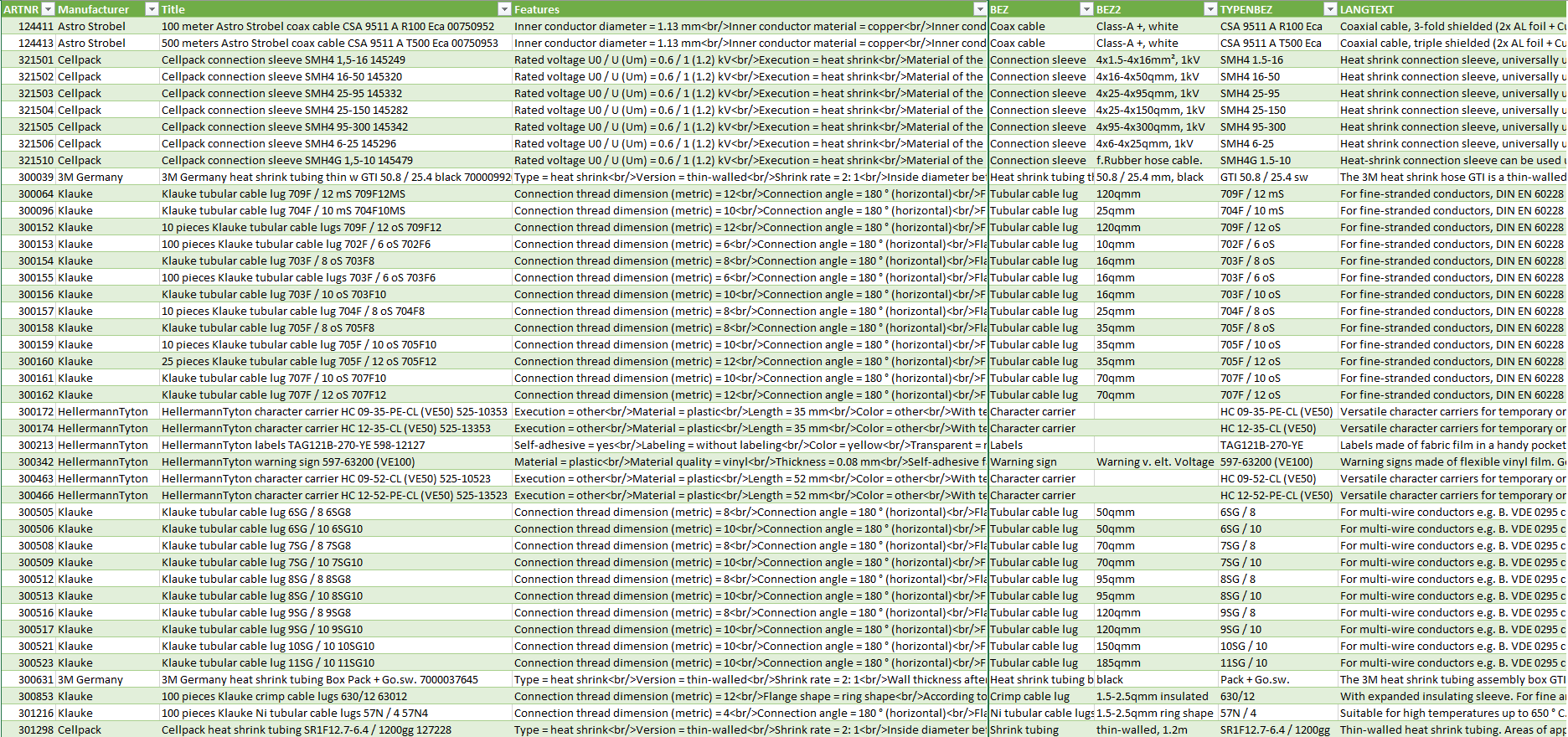Viewport: 1568px width, 737px height.
Task: Select BEZ2 cell 'thin-walled, 1.2m'
Action: 1156,729
